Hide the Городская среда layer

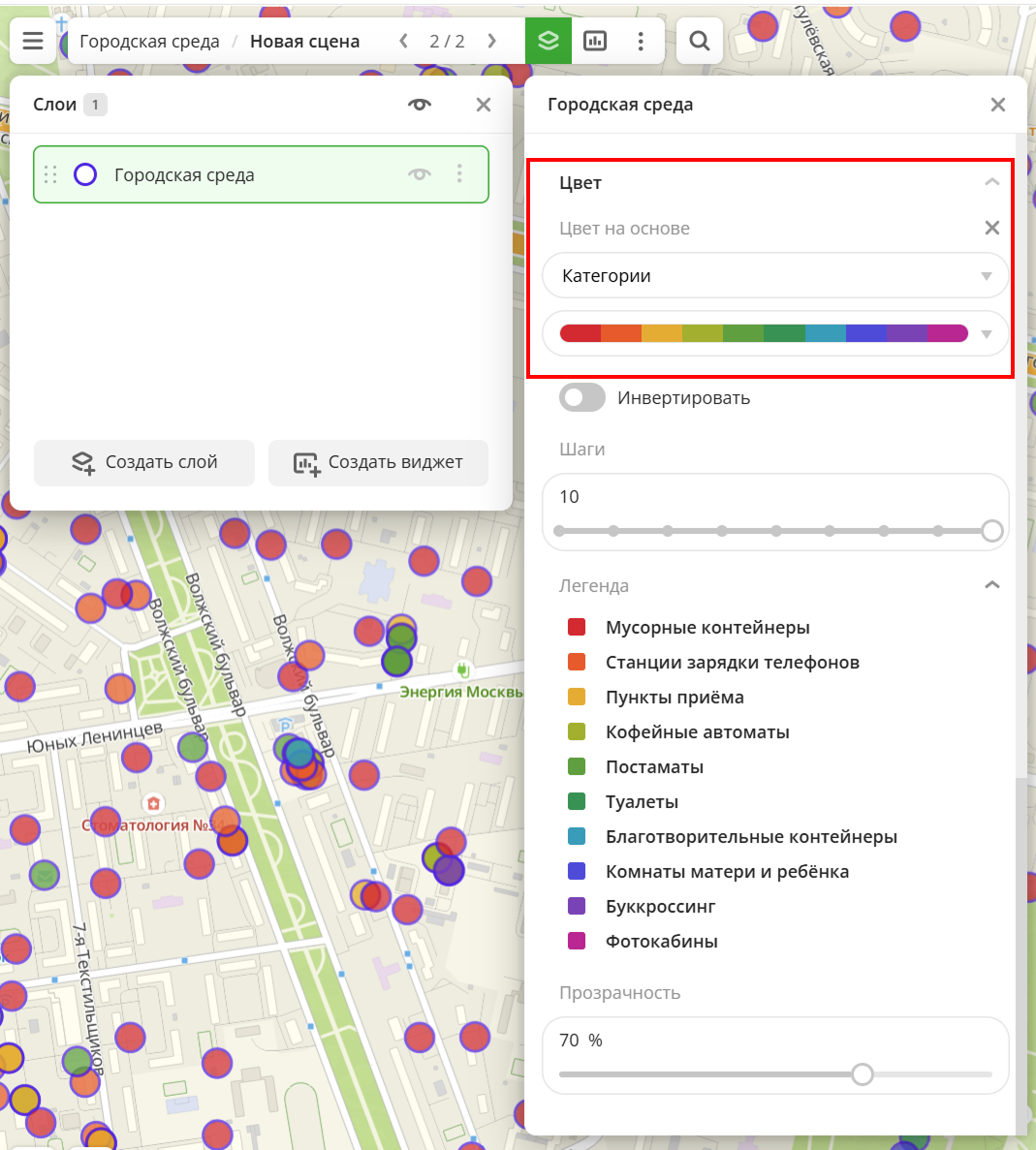(420, 174)
